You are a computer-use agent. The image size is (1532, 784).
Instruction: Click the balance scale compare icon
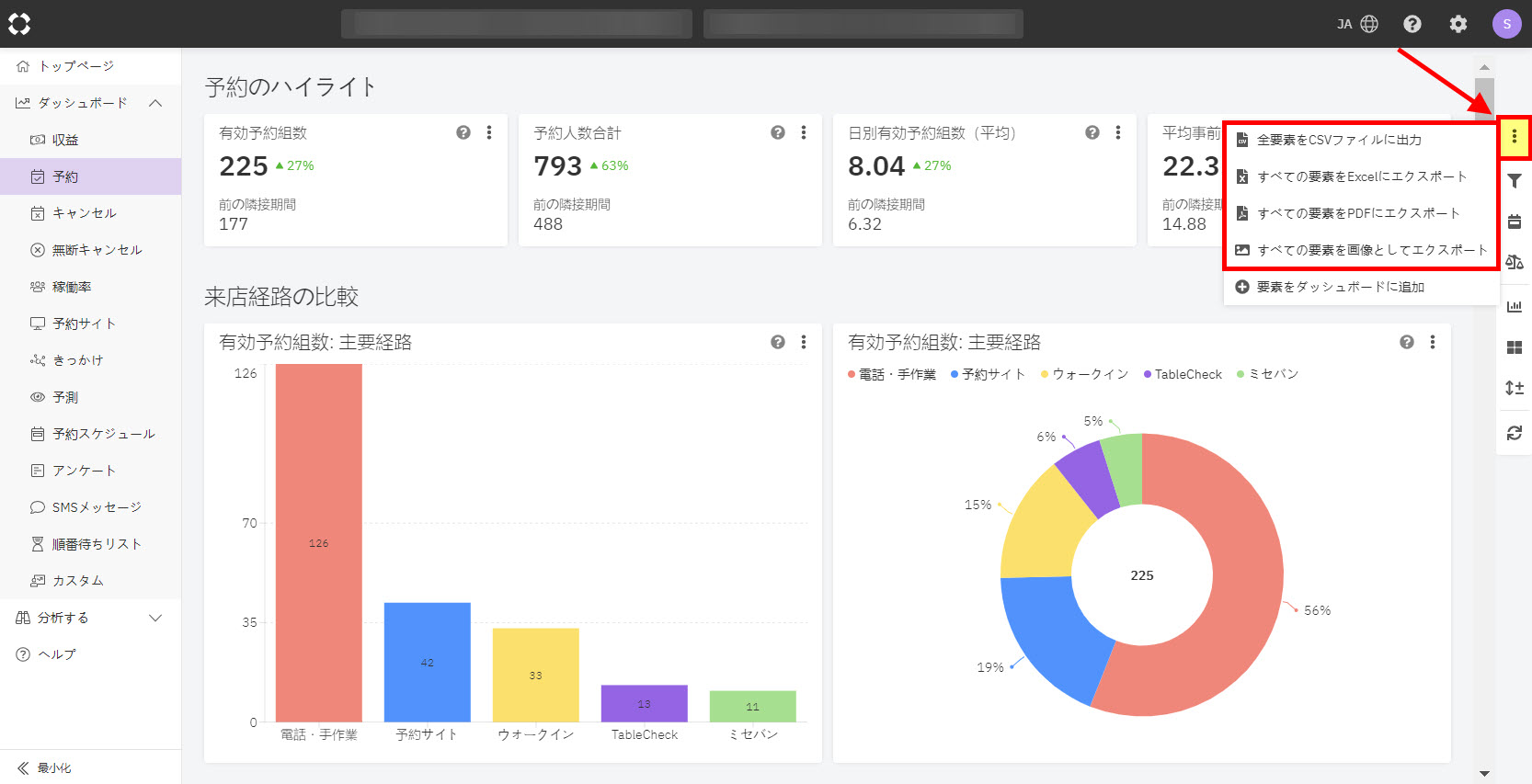[x=1514, y=263]
